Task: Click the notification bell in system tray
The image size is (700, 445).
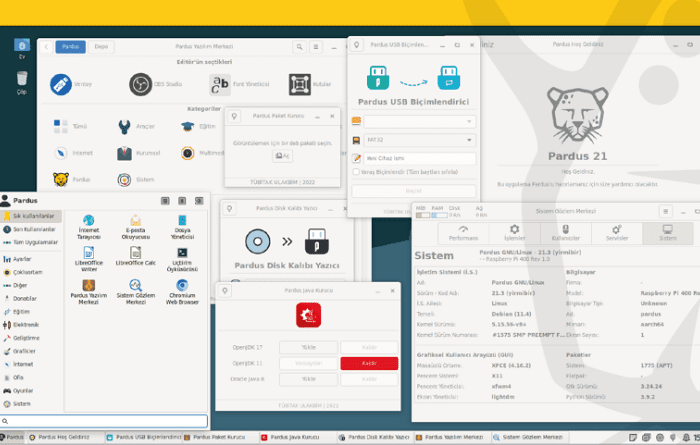Action: pos(686,437)
